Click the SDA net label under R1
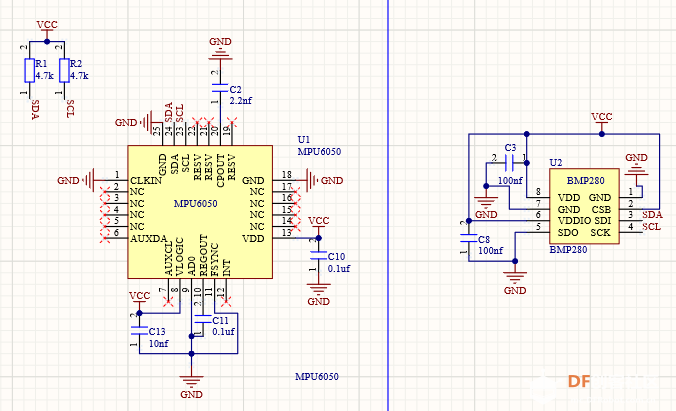This screenshot has width=676, height=411. tap(36, 110)
